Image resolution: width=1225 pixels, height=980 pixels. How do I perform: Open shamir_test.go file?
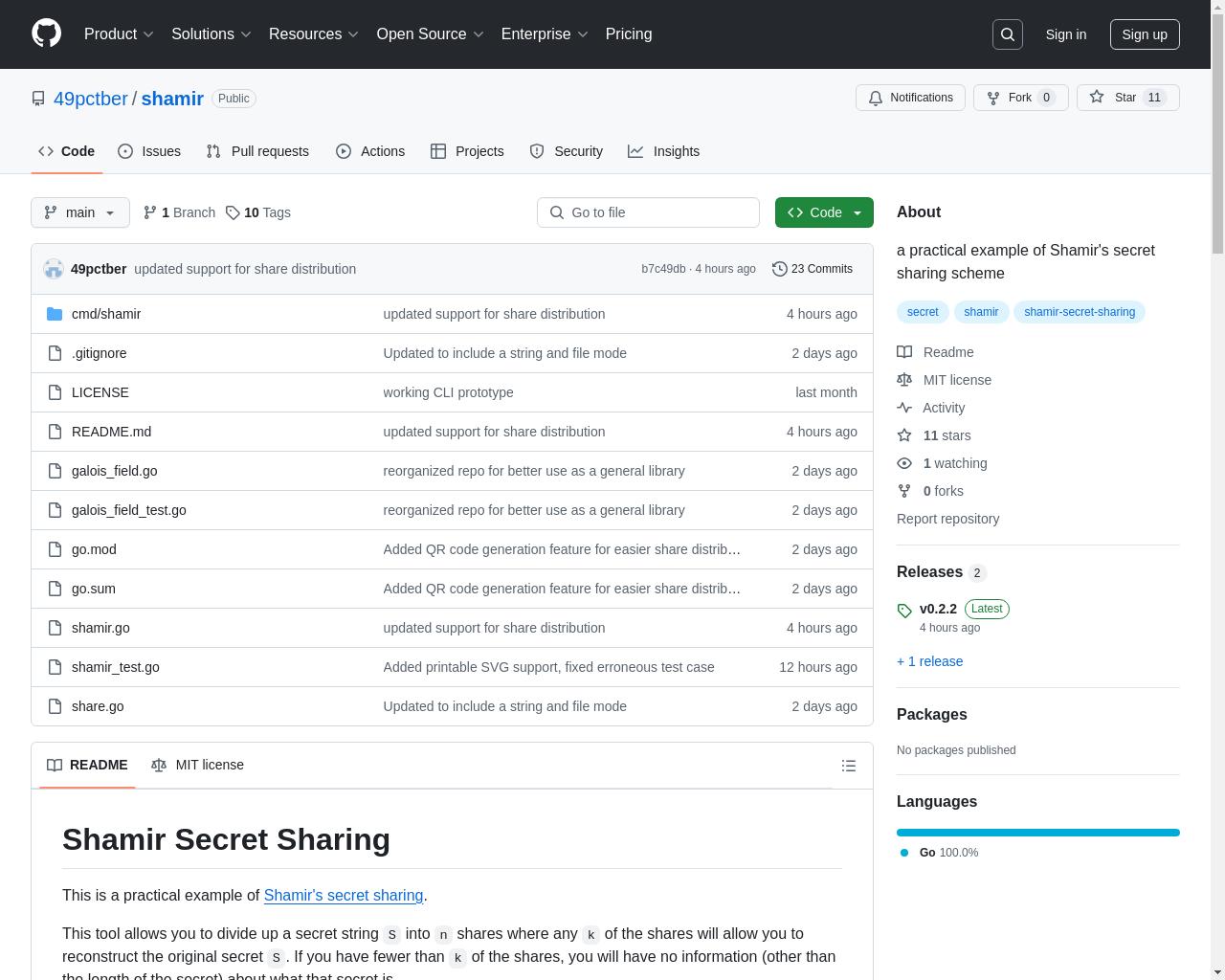point(116,667)
